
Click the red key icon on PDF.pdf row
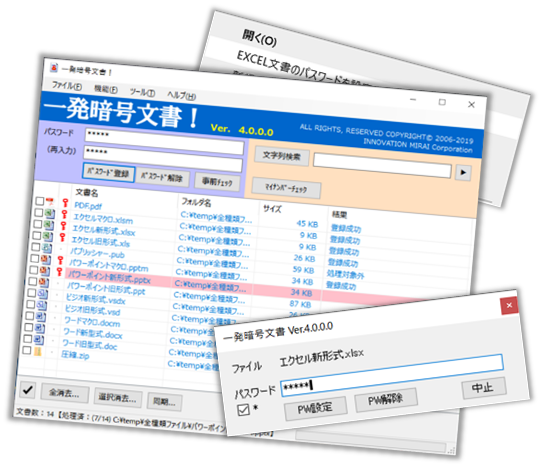coord(65,203)
